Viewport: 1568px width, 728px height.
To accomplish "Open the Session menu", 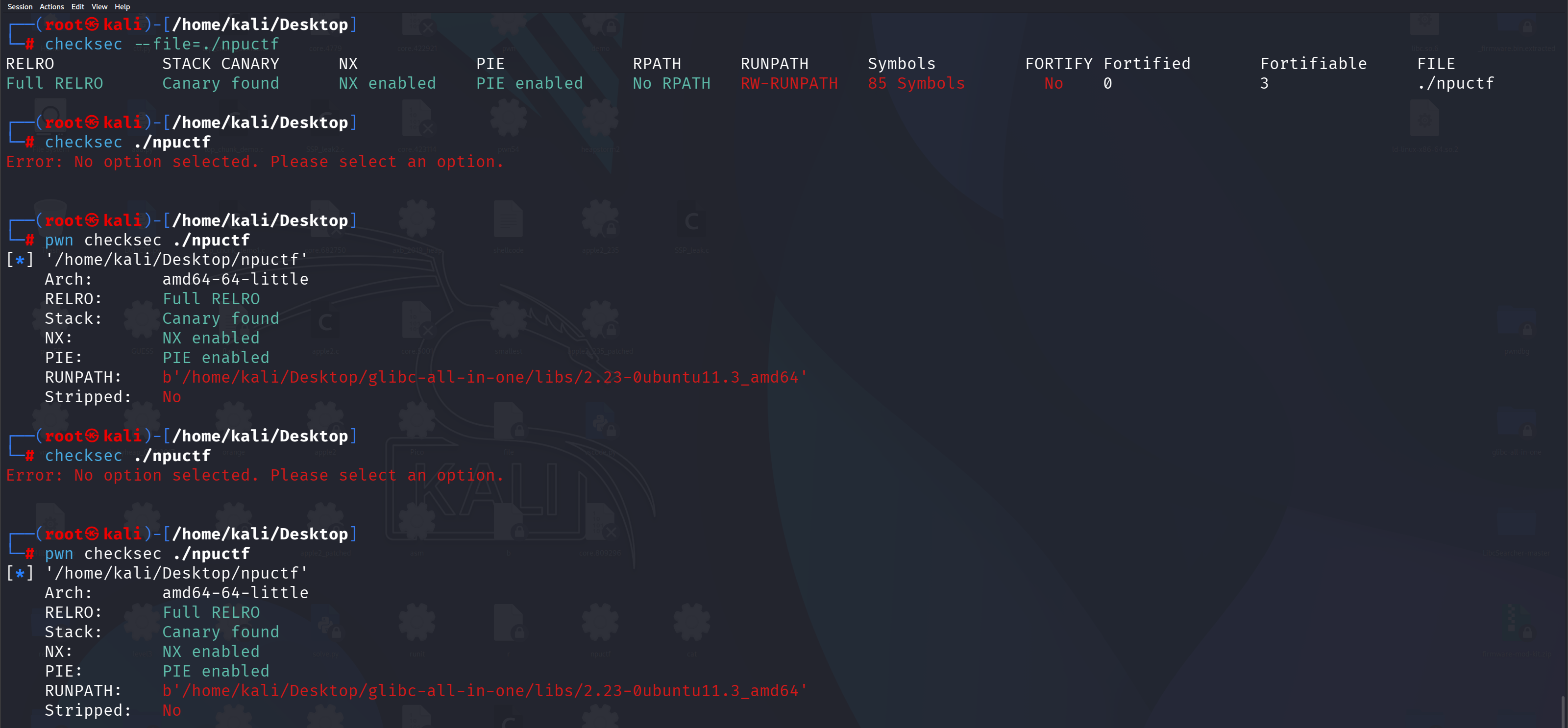I will coord(20,7).
